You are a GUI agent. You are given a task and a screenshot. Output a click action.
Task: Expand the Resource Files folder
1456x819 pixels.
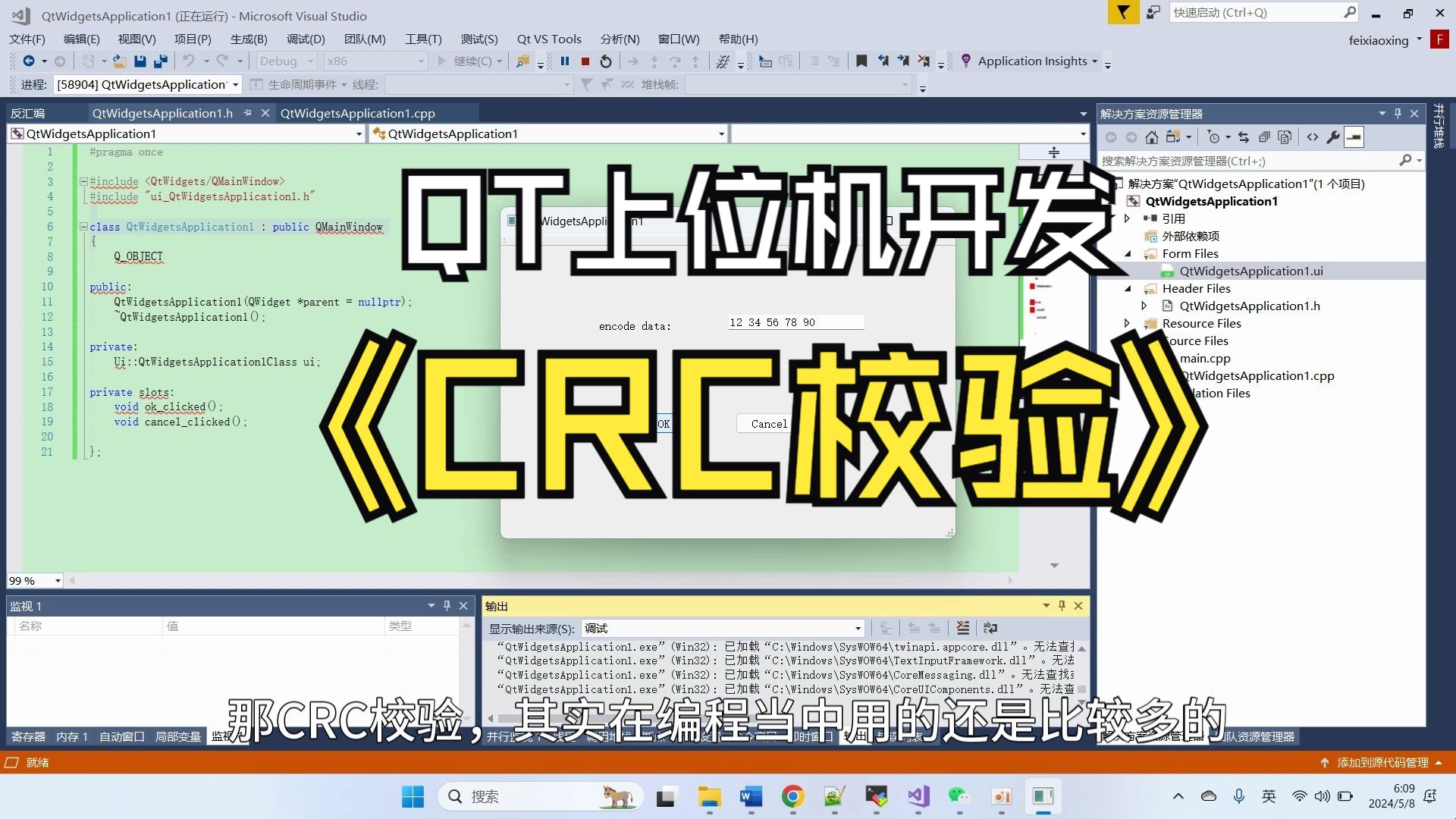tap(1127, 324)
